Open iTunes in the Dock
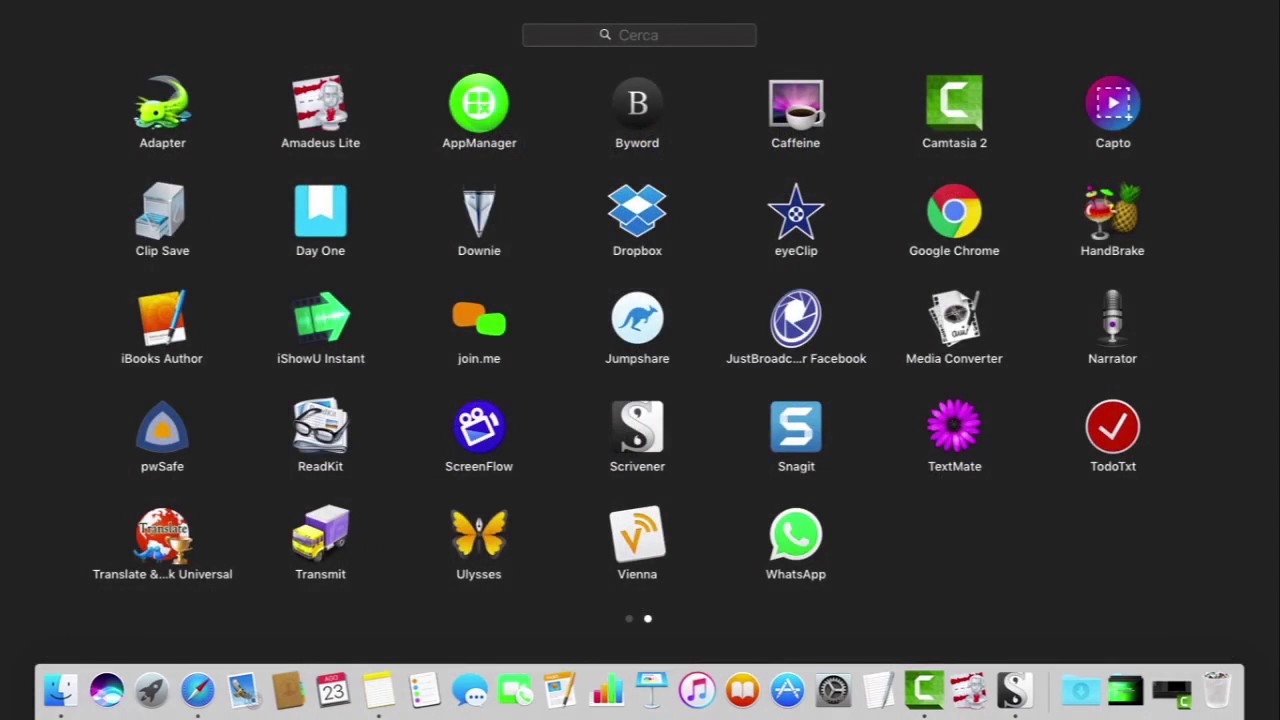The image size is (1280, 720). pos(697,690)
